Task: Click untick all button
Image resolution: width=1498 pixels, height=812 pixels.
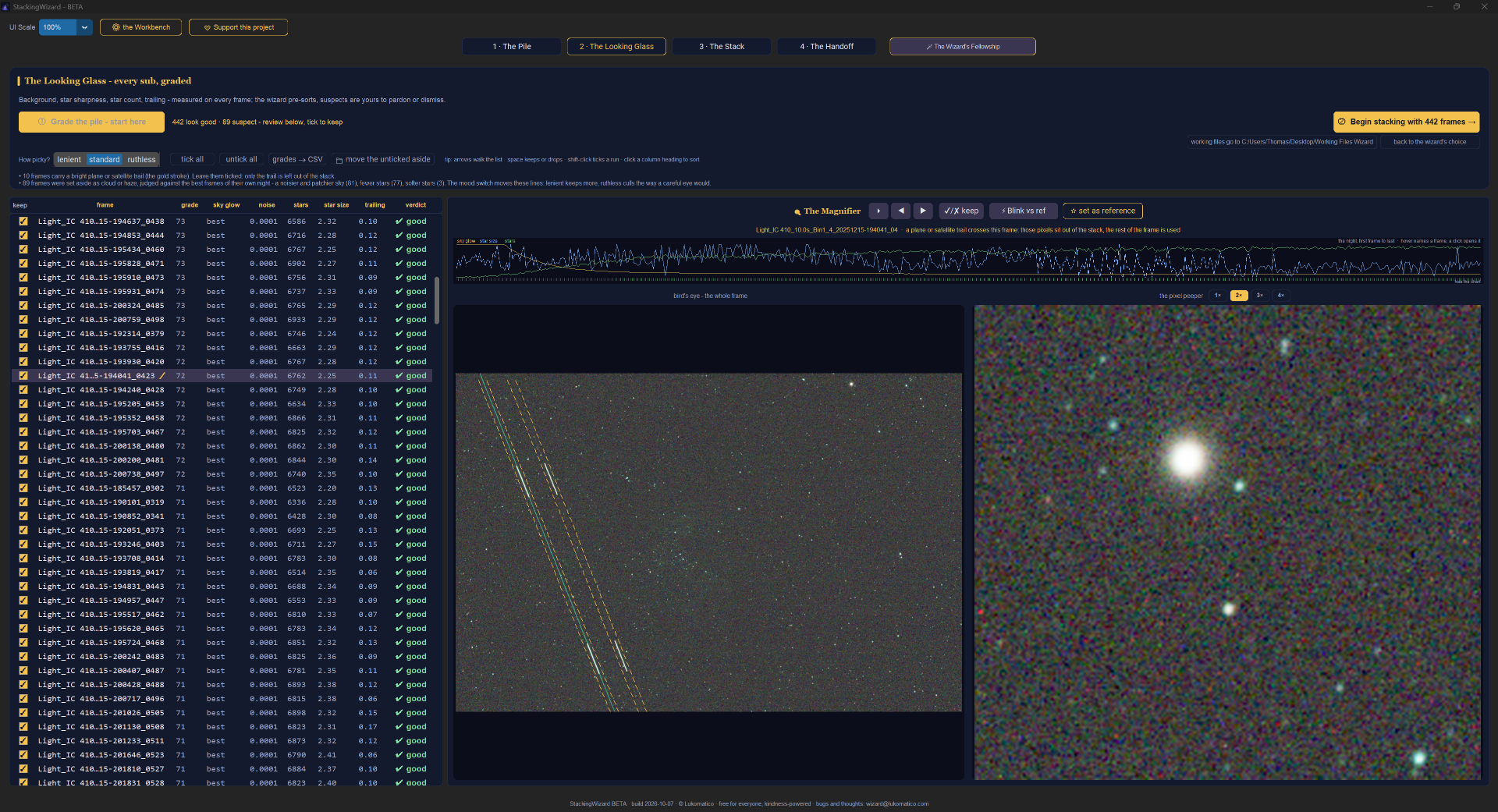Action: click(241, 160)
